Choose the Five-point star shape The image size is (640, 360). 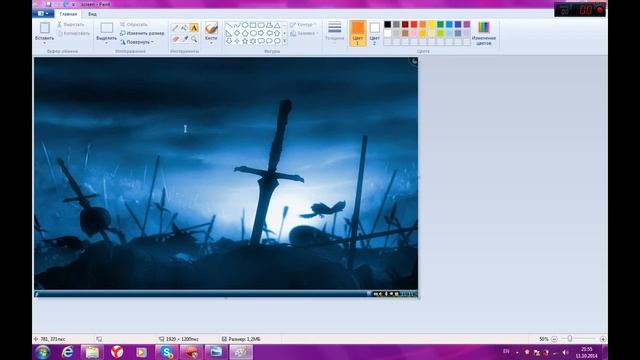pyautogui.click(x=245, y=41)
